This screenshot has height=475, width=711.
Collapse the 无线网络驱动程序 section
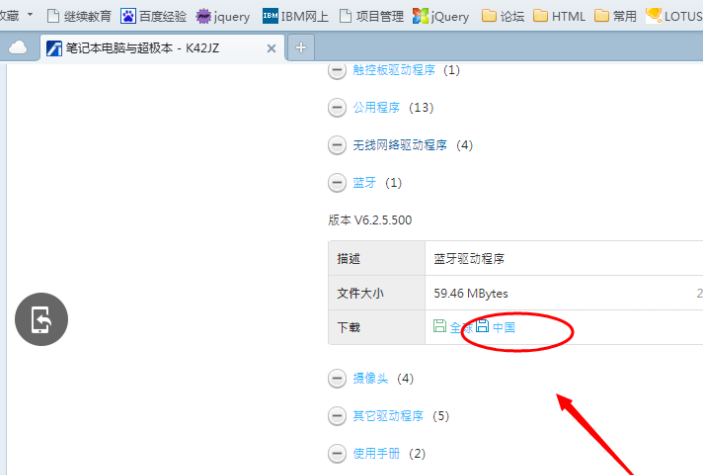pos(337,145)
